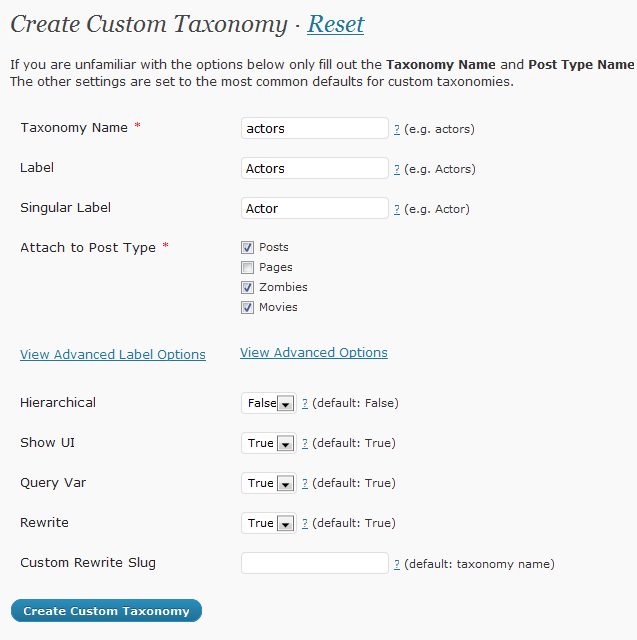Screen dimensions: 637x640
Task: Toggle the Movies post type checkbox
Action: coord(247,307)
